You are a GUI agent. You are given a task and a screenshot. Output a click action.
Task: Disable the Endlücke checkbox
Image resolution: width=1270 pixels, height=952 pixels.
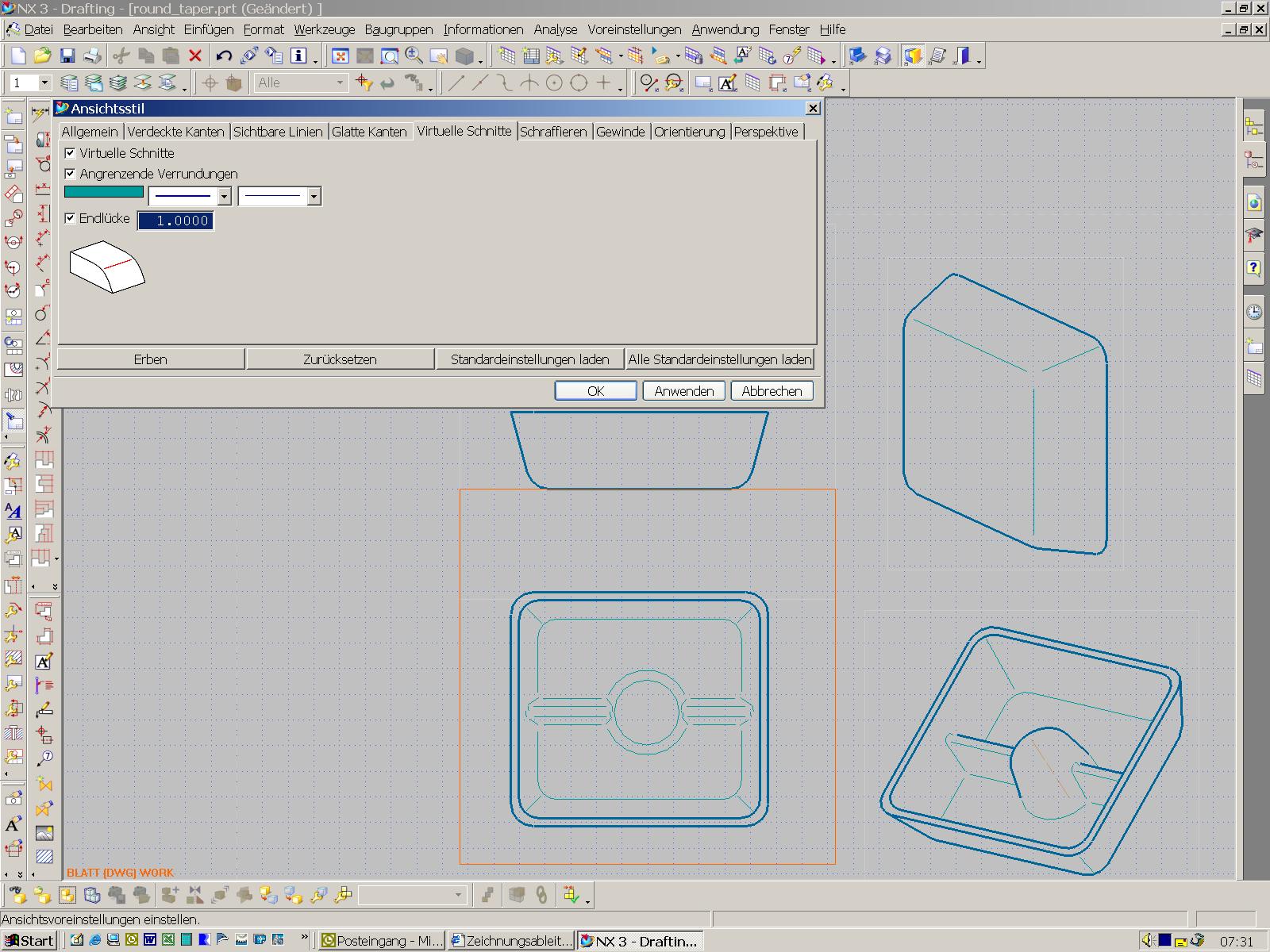click(71, 218)
